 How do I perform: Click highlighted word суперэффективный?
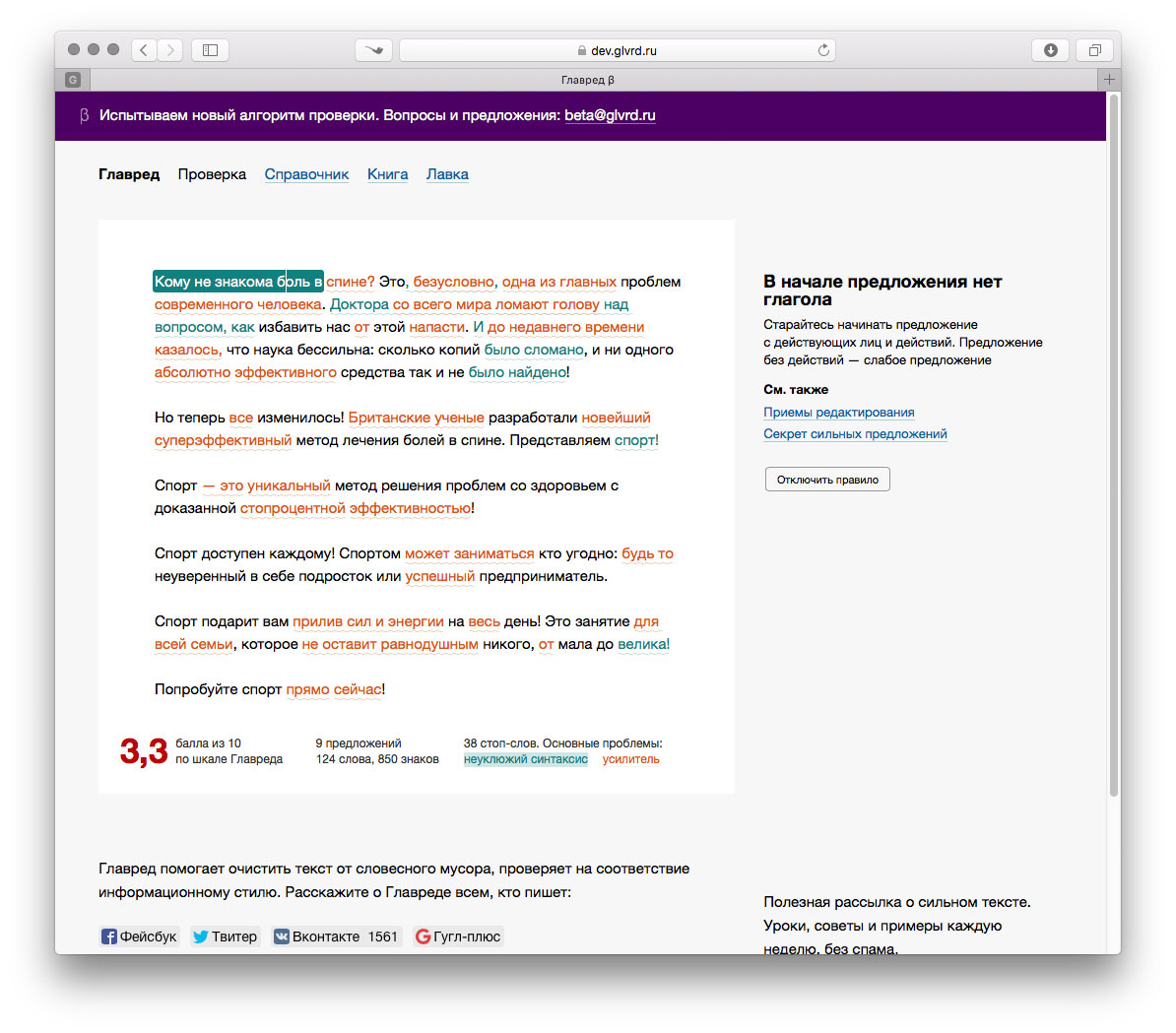click(223, 440)
